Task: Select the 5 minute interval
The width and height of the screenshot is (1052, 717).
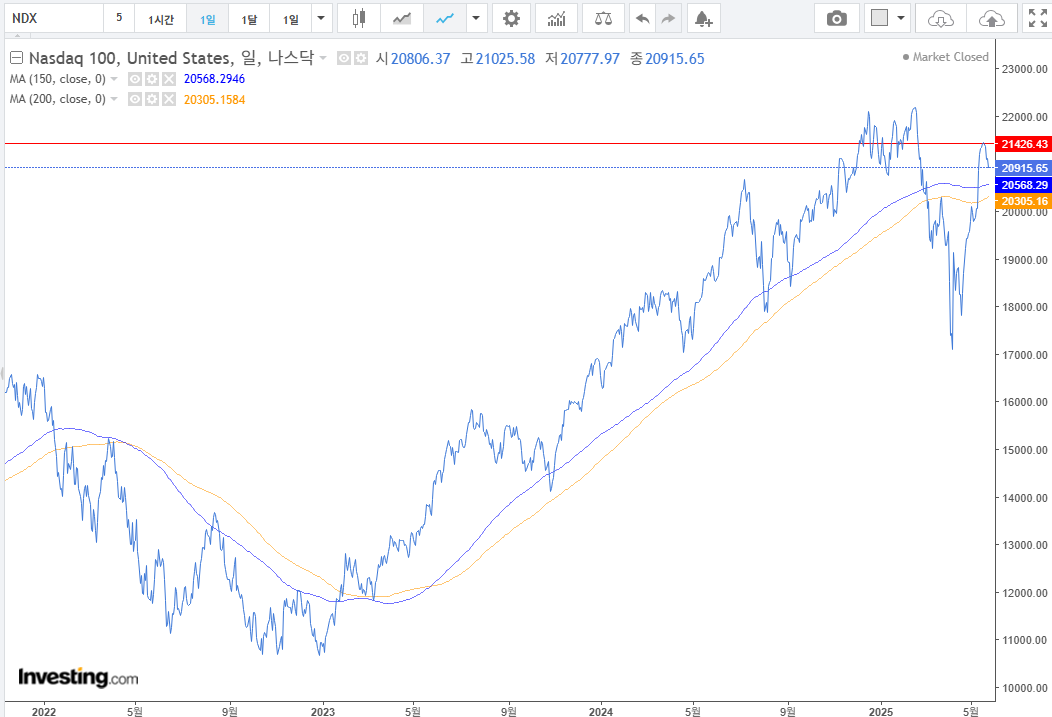Action: pos(119,19)
